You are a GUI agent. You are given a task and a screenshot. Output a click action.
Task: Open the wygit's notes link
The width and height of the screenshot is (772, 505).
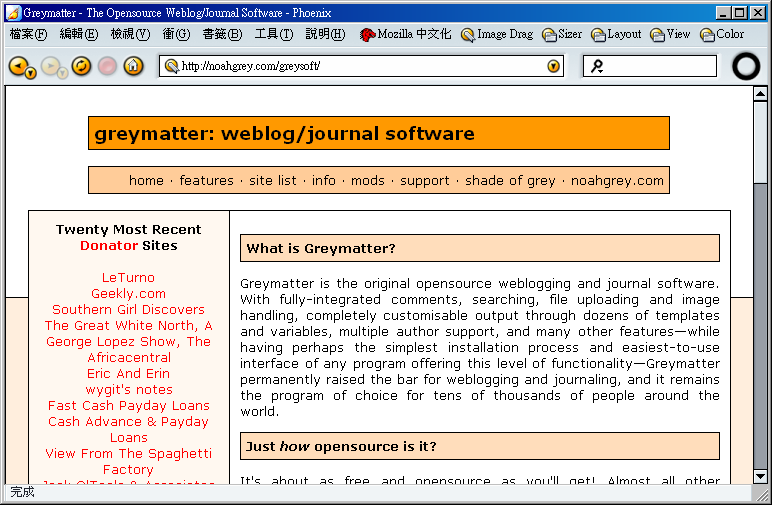129,390
